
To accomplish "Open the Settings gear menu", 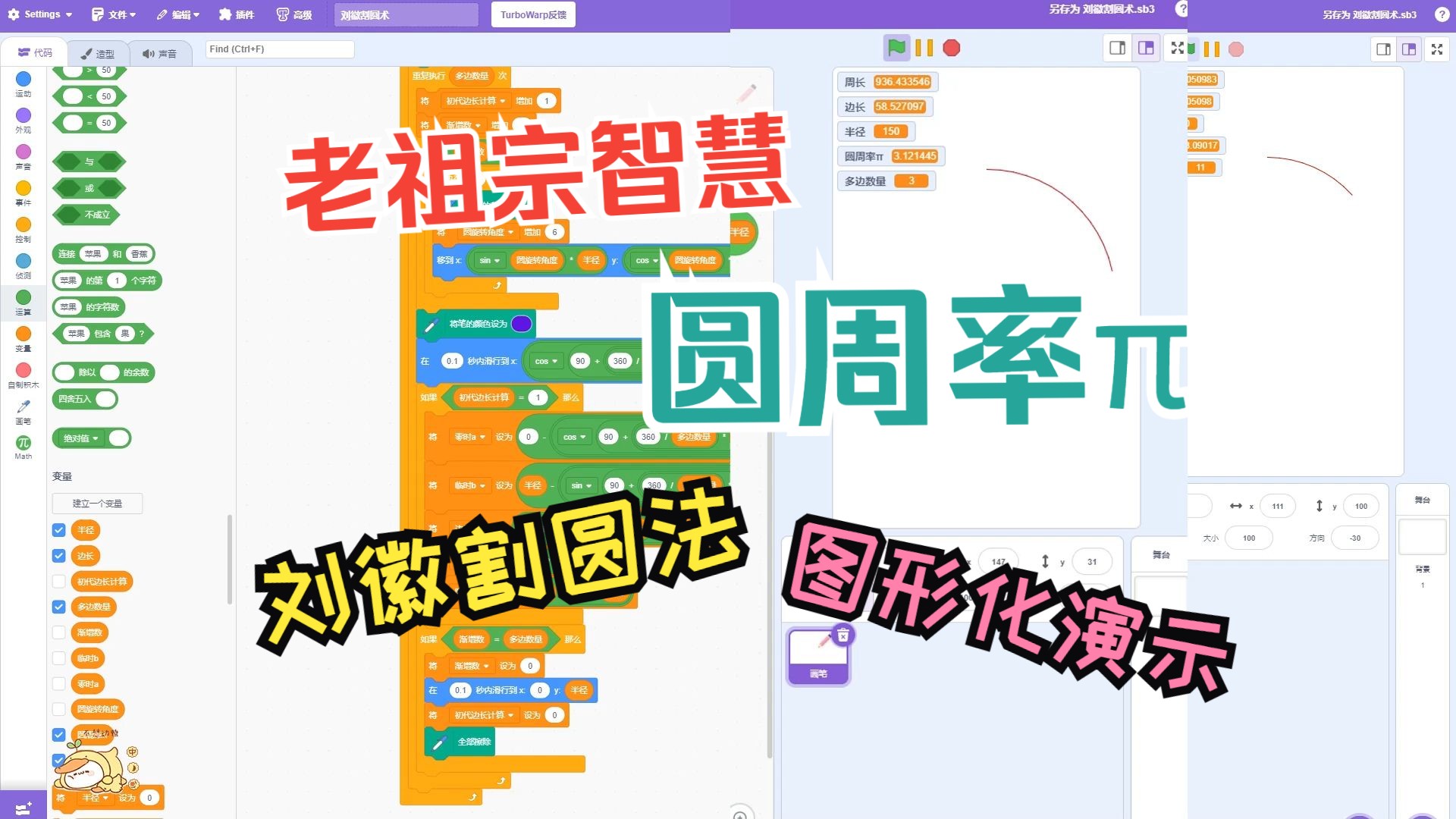I will (39, 14).
